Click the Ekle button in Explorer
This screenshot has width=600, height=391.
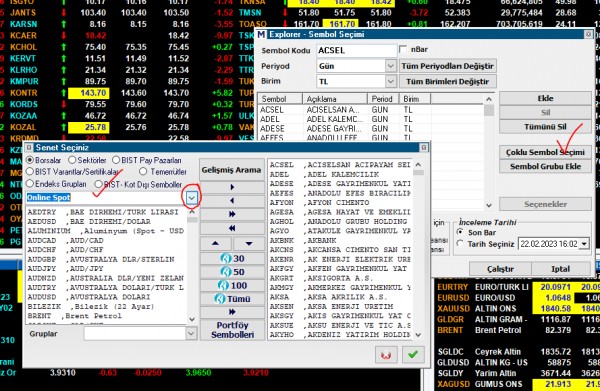point(545,98)
